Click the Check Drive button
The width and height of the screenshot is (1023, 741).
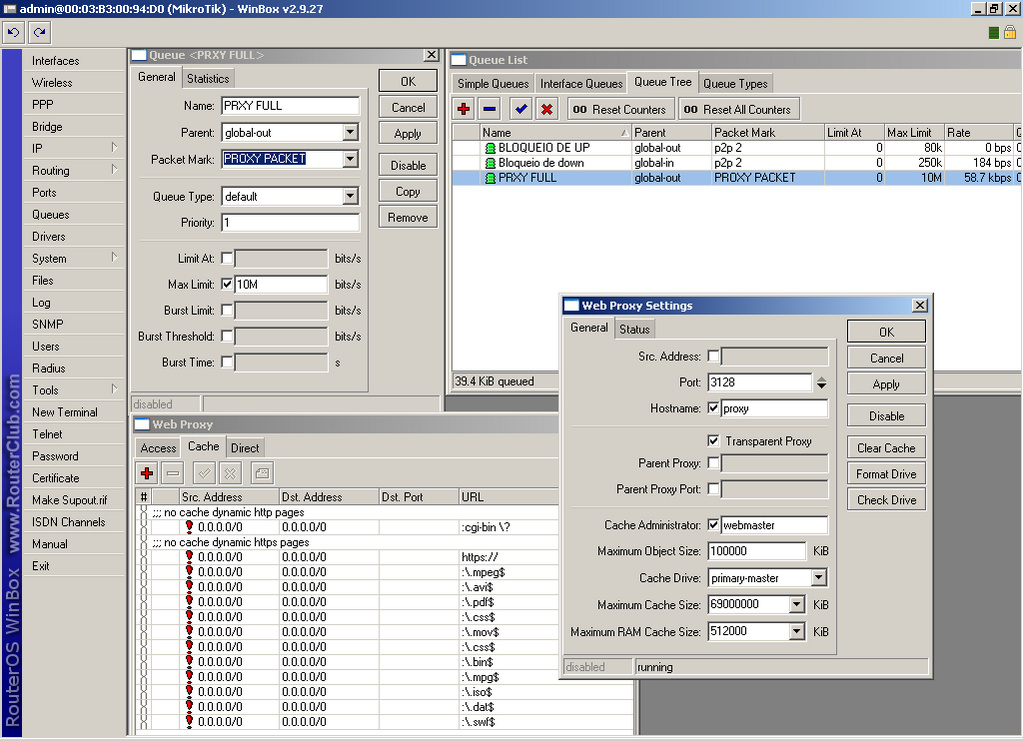point(886,500)
